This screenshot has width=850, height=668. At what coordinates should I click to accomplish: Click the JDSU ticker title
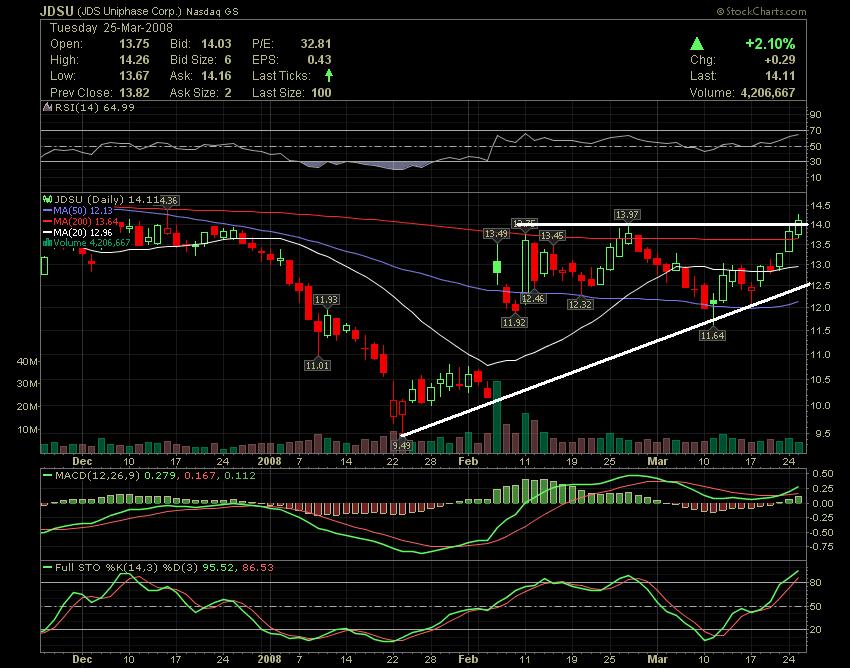[57, 11]
